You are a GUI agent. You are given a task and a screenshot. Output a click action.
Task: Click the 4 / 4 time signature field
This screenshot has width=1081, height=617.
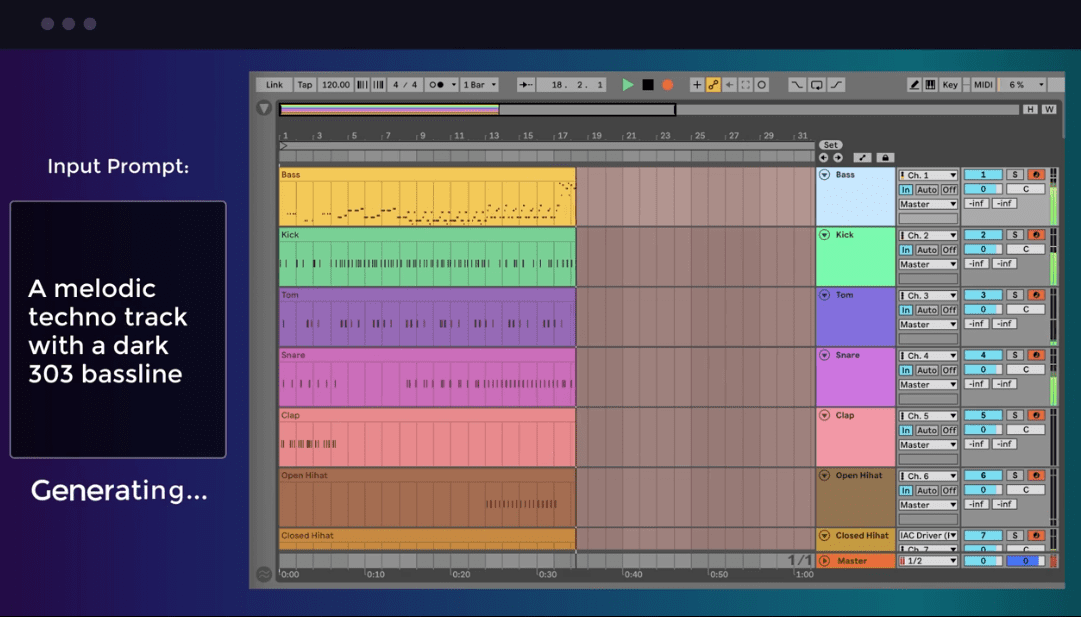pyautogui.click(x=405, y=85)
